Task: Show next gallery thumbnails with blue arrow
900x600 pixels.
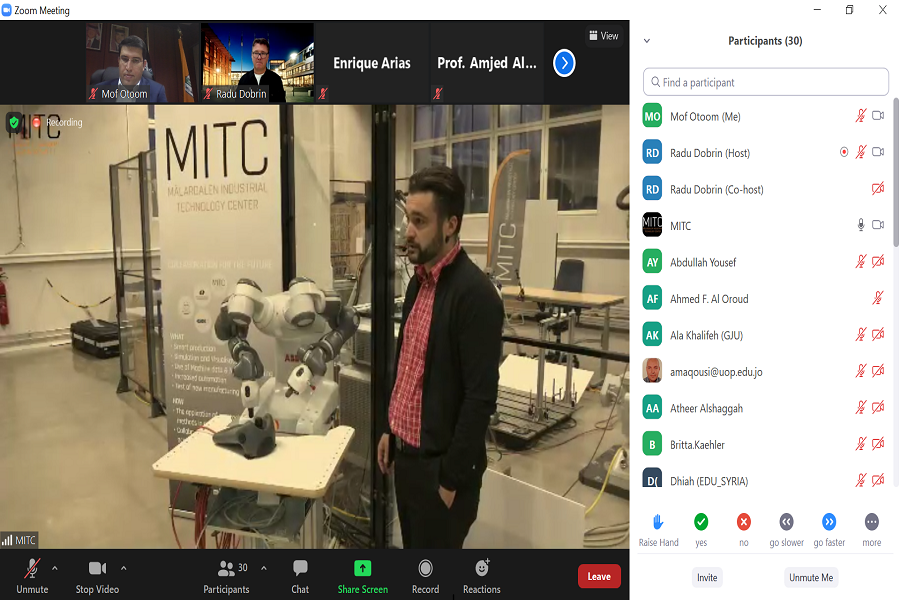Action: 564,63
